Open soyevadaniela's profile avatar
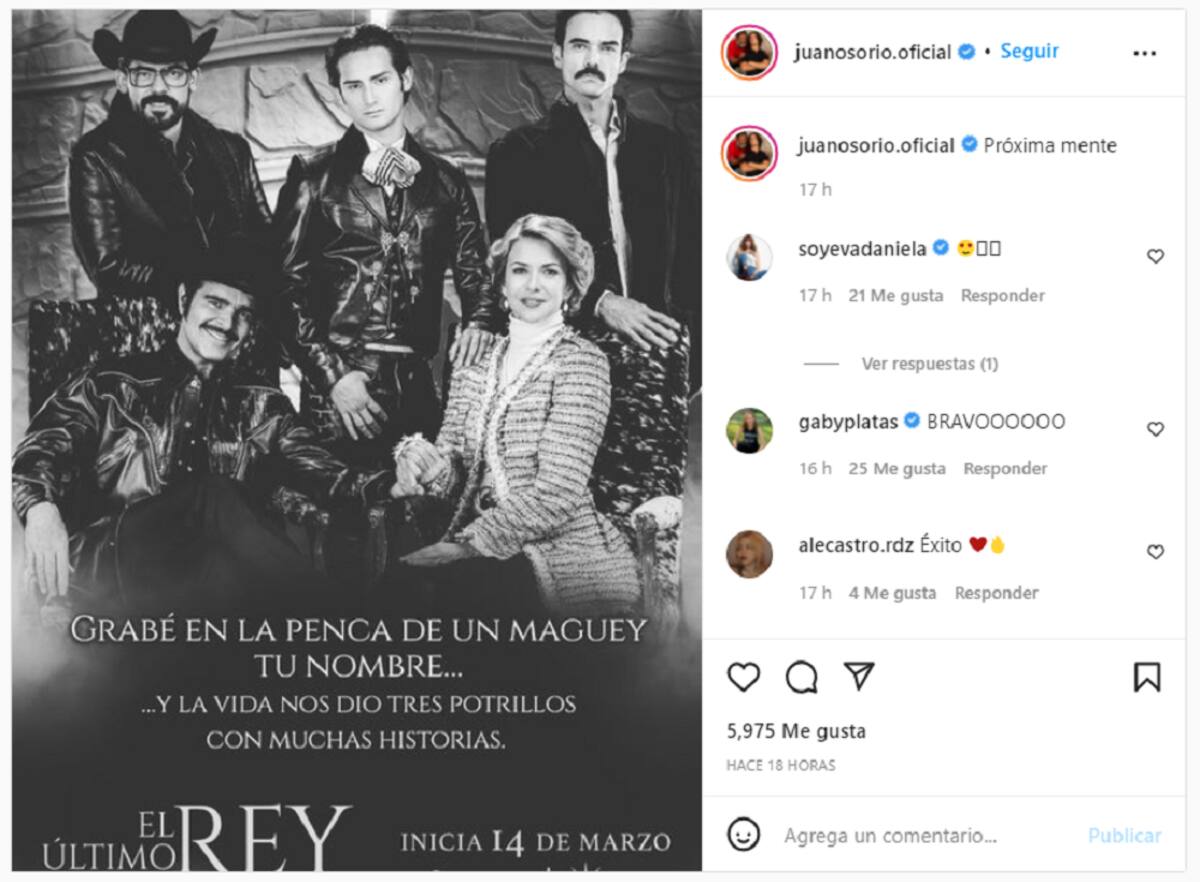The width and height of the screenshot is (1200, 882). pyautogui.click(x=749, y=258)
